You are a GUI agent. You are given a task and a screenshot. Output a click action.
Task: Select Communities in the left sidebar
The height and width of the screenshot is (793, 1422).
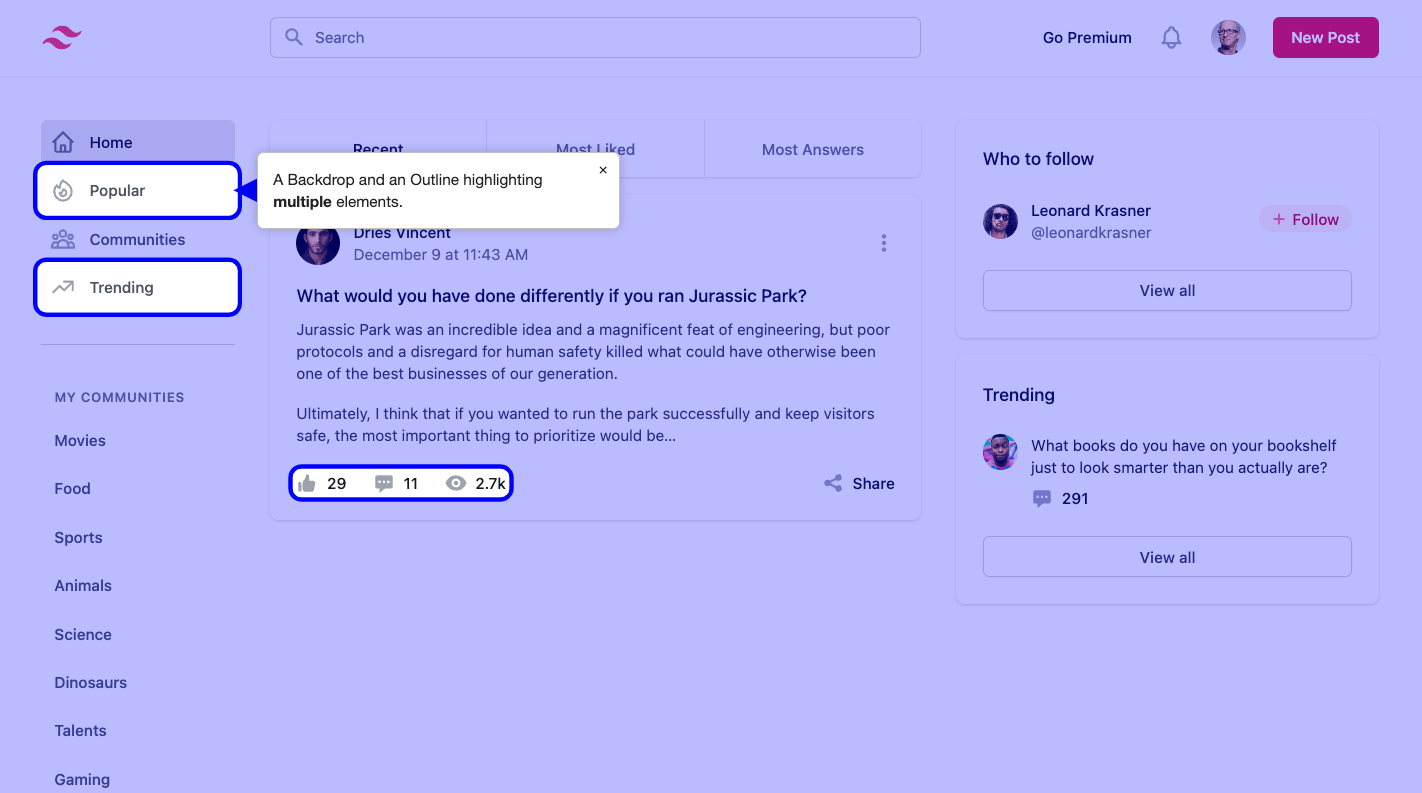tap(137, 239)
